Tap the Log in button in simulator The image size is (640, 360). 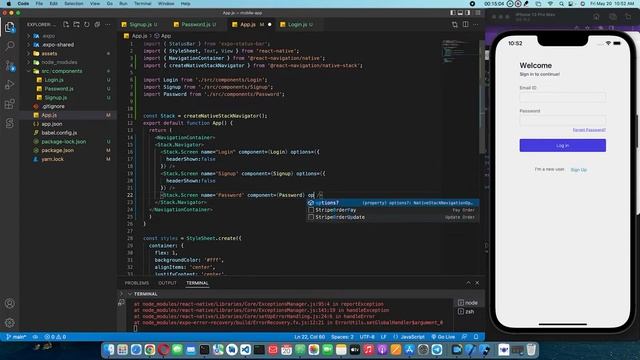(x=562, y=145)
